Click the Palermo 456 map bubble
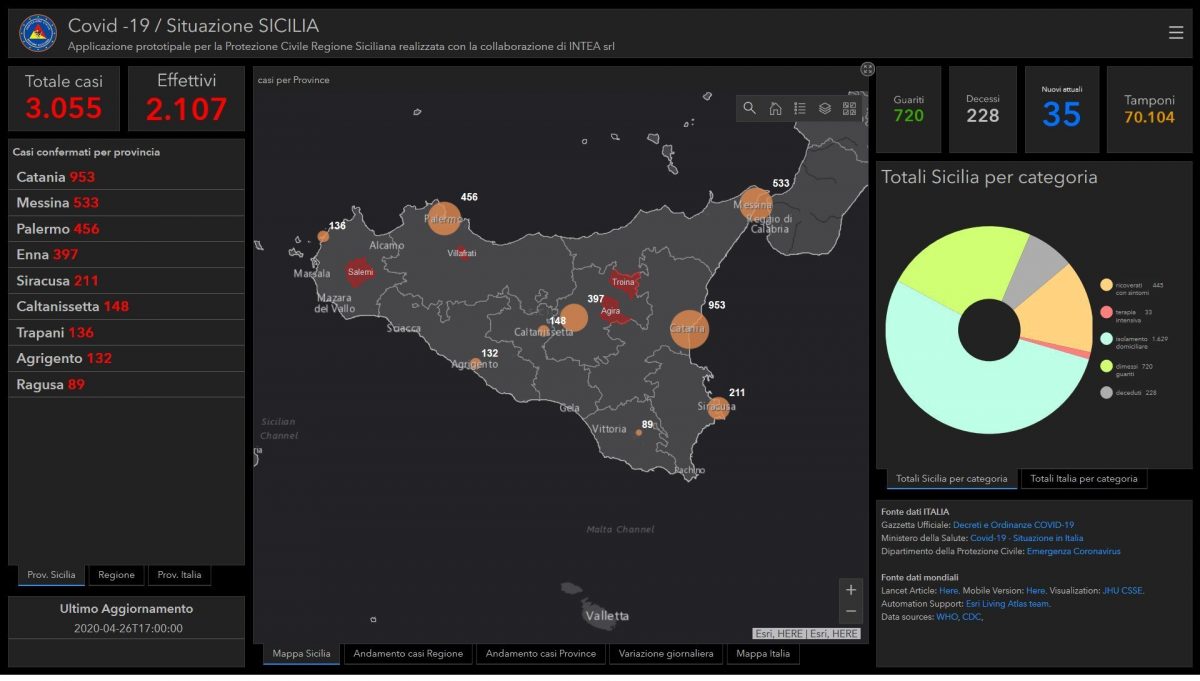 [444, 218]
